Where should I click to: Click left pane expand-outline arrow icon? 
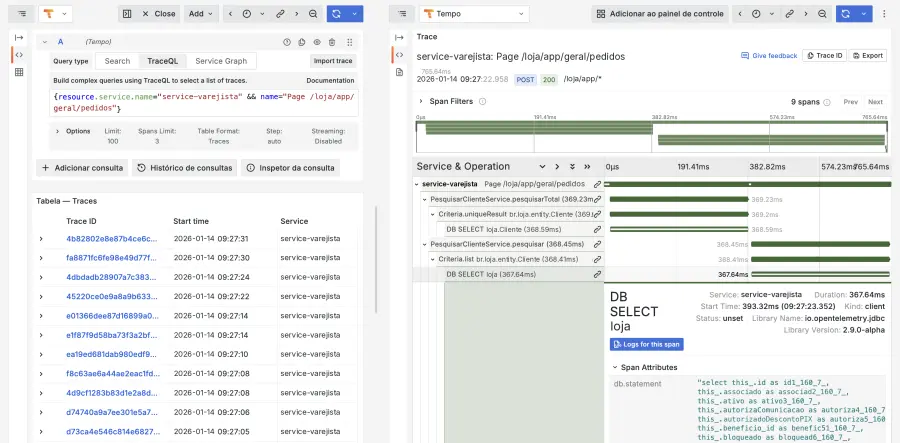19,37
